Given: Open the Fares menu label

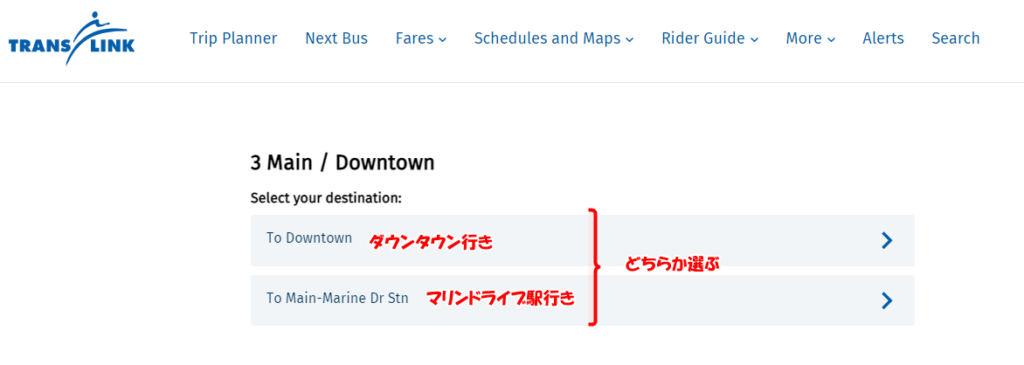Looking at the screenshot, I should 415,39.
